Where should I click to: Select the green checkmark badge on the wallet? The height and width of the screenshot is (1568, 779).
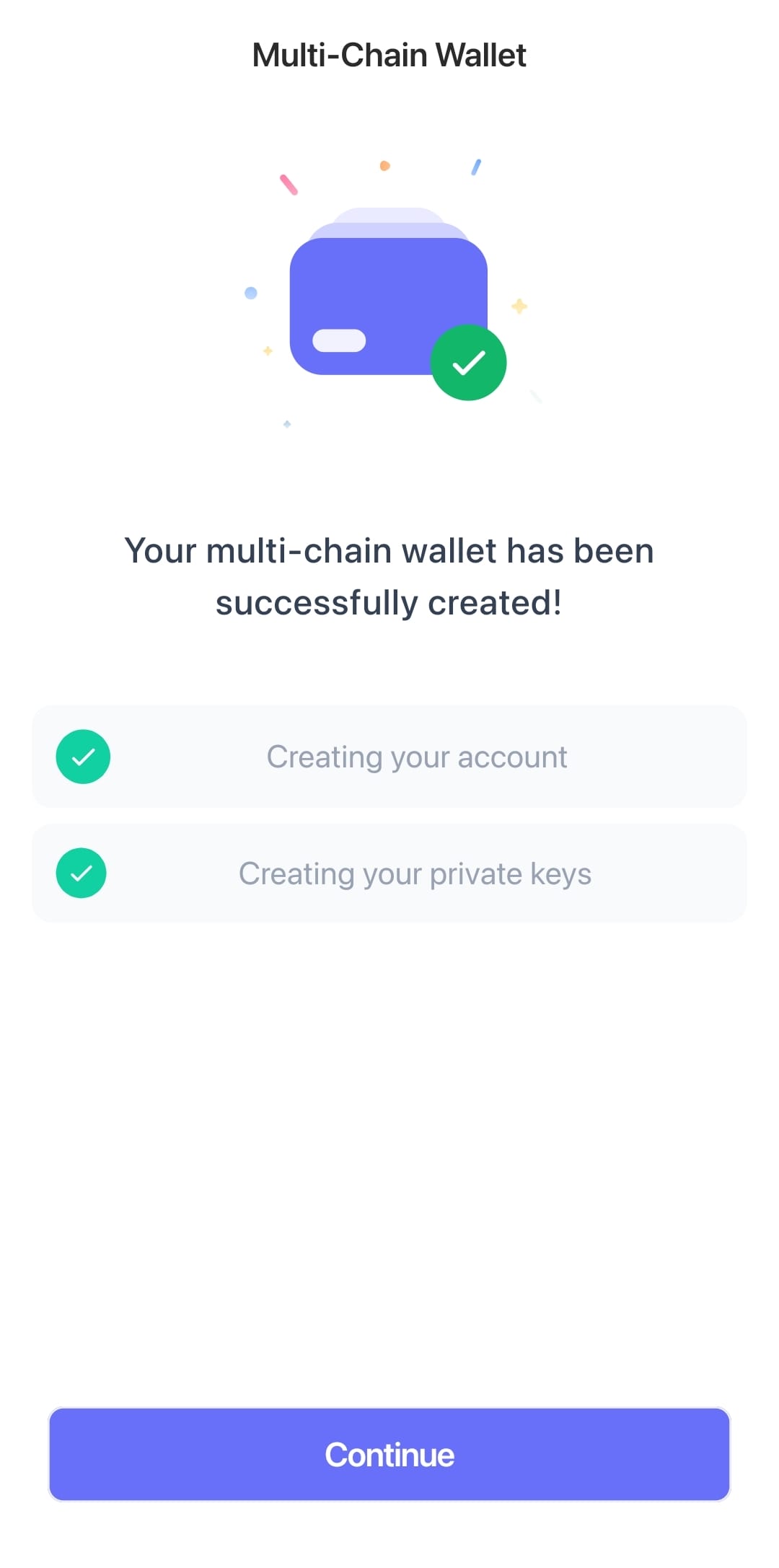469,361
